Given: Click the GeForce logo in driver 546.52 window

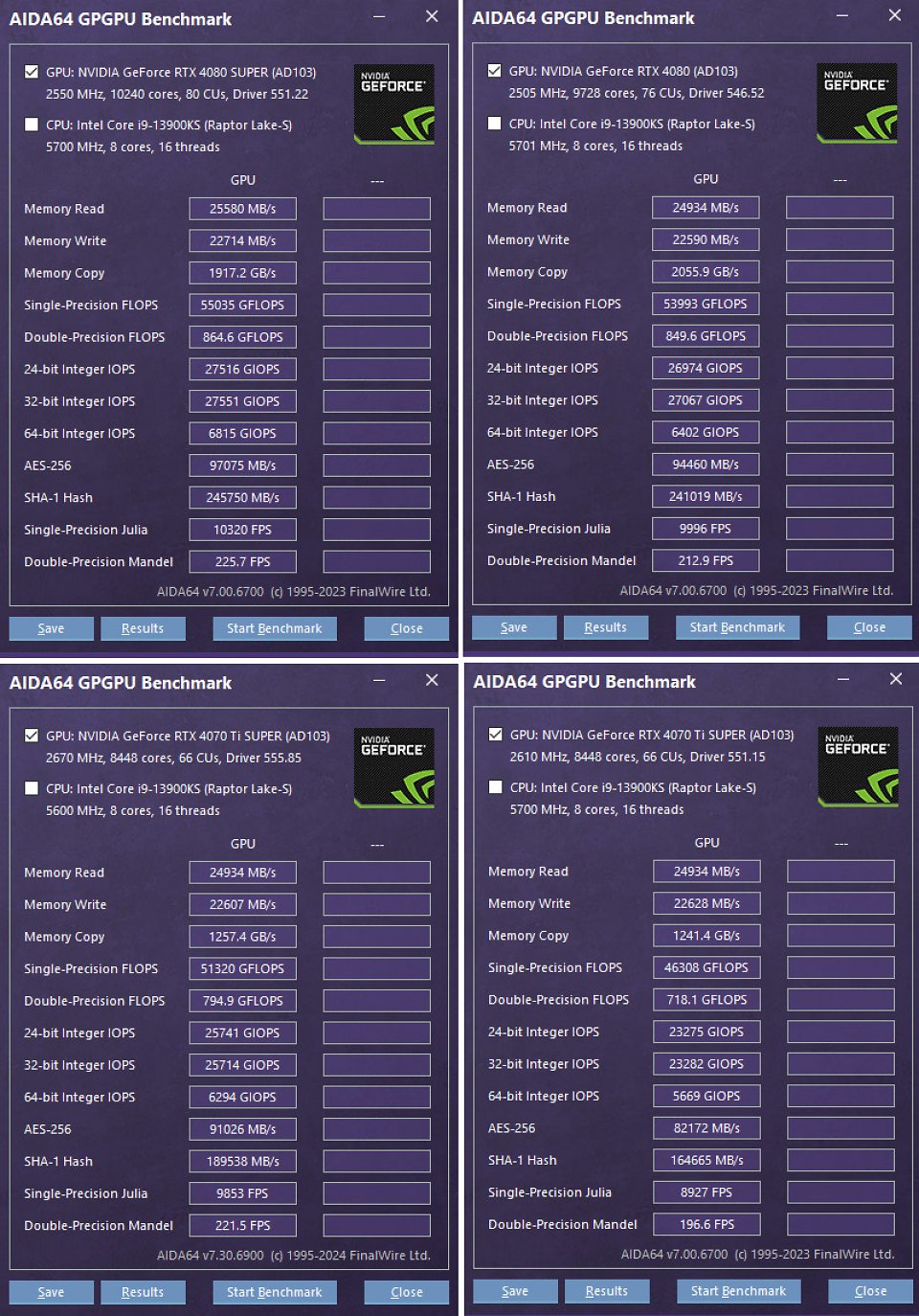Looking at the screenshot, I should 857,103.
